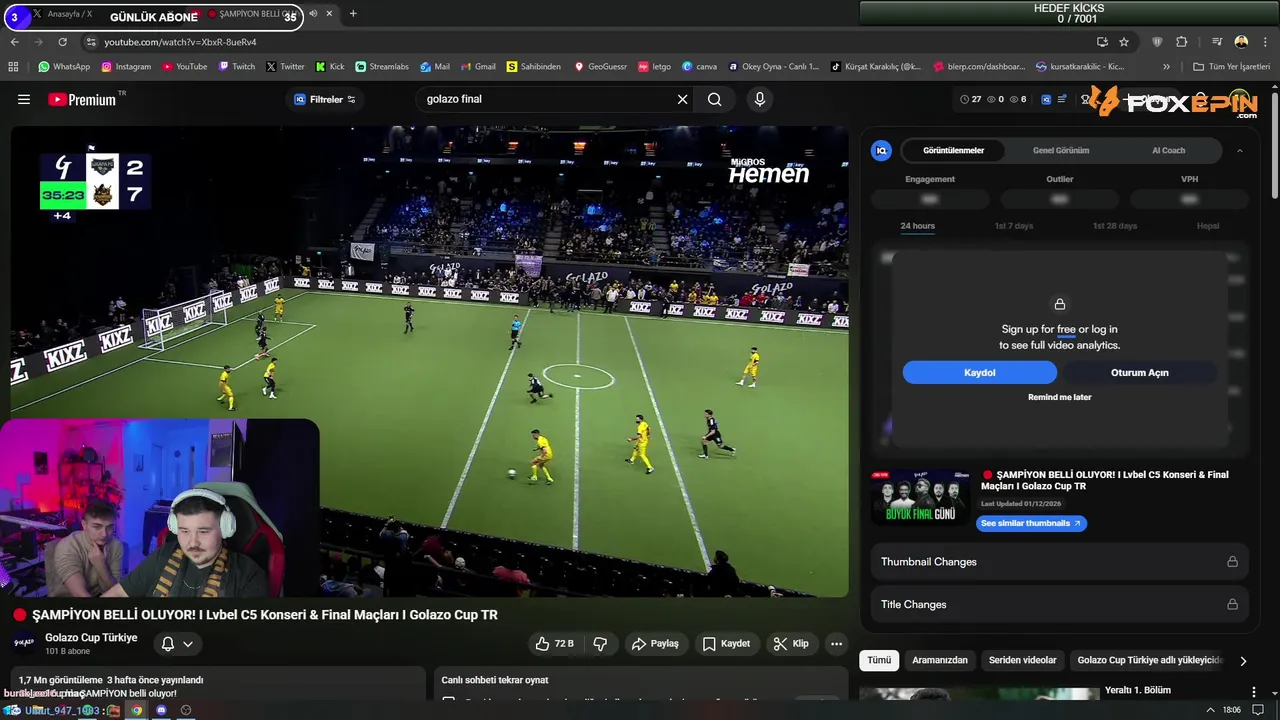
Task: Open the Chrome three-dot menu
Action: pos(1265,42)
